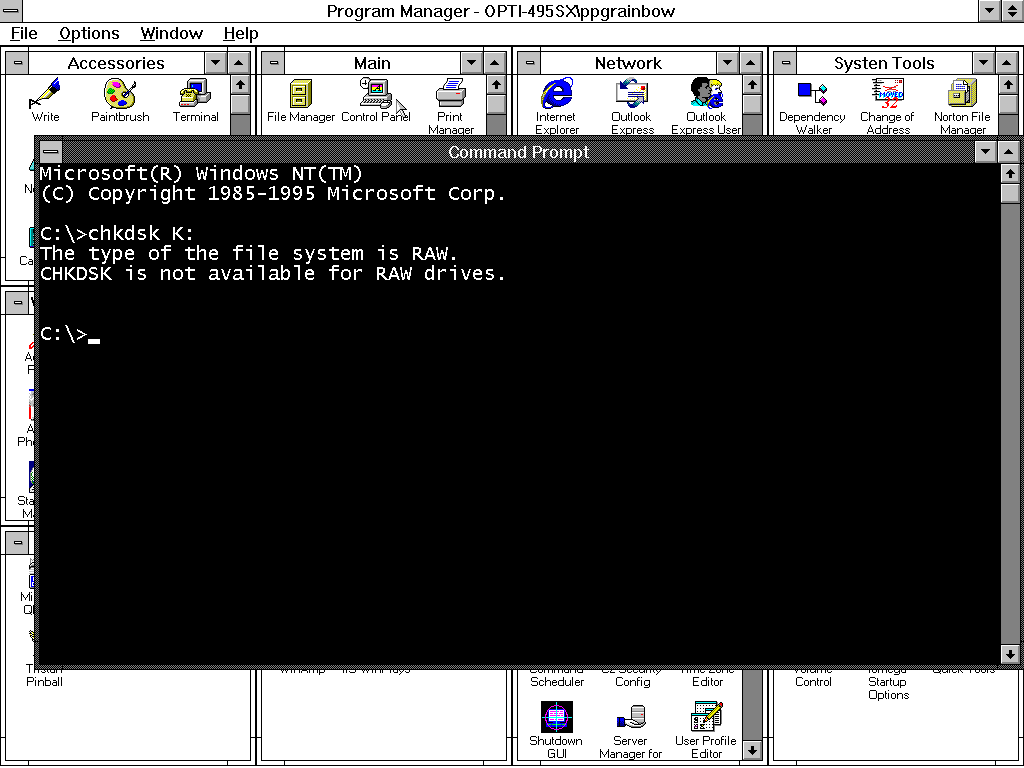This screenshot has width=1024, height=768.
Task: Launch the Shutdown GUI utility
Action: (556, 718)
